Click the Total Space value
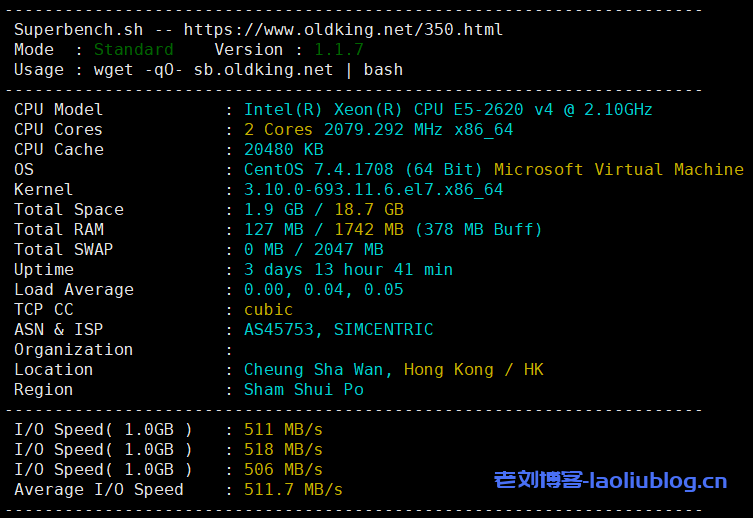This screenshot has height=518, width=753. click(x=323, y=210)
